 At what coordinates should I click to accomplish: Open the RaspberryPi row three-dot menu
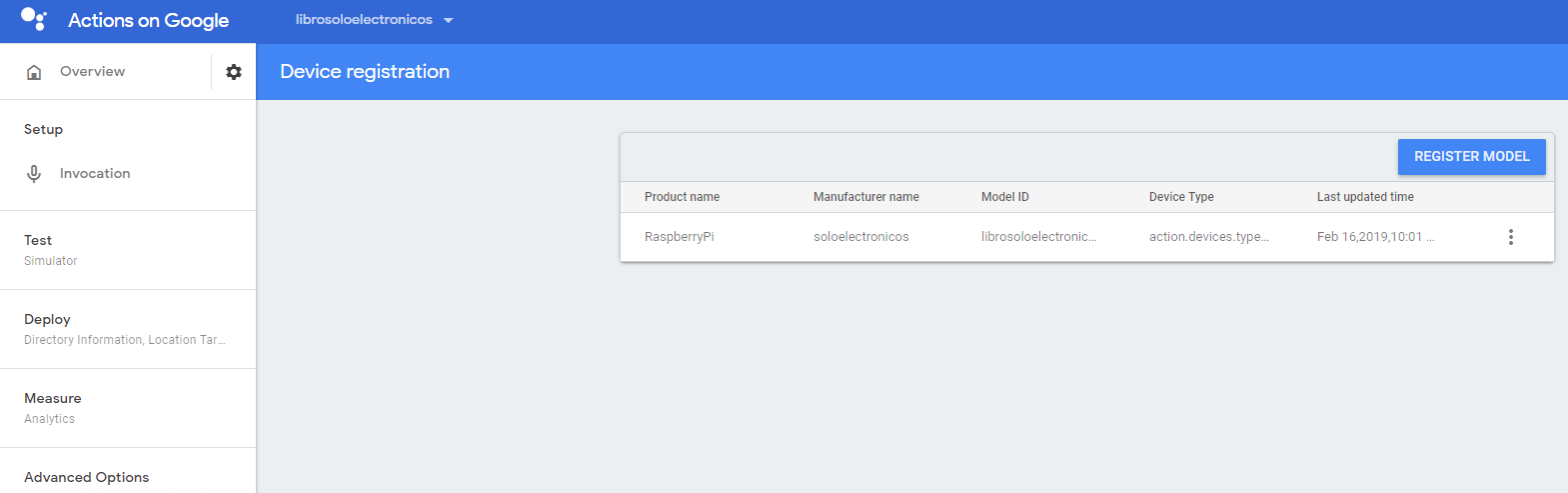(x=1510, y=237)
